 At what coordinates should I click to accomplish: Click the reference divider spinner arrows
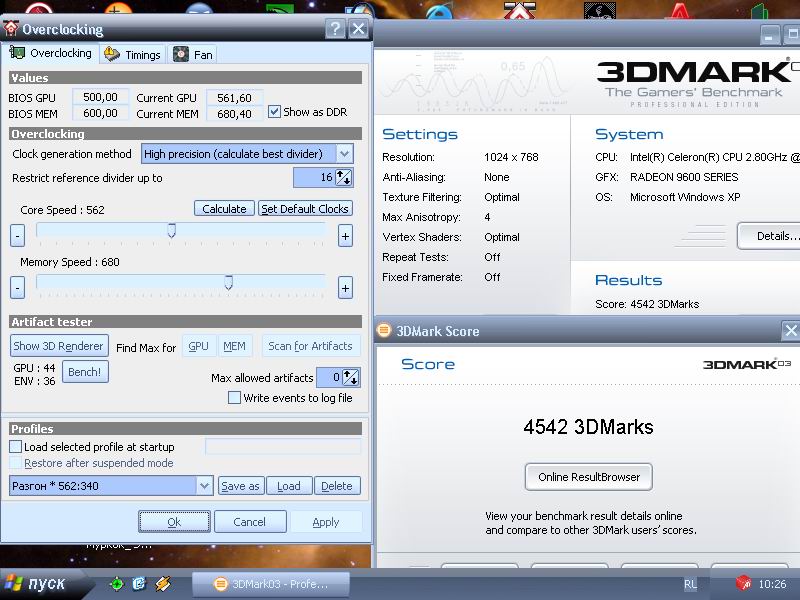coord(343,178)
